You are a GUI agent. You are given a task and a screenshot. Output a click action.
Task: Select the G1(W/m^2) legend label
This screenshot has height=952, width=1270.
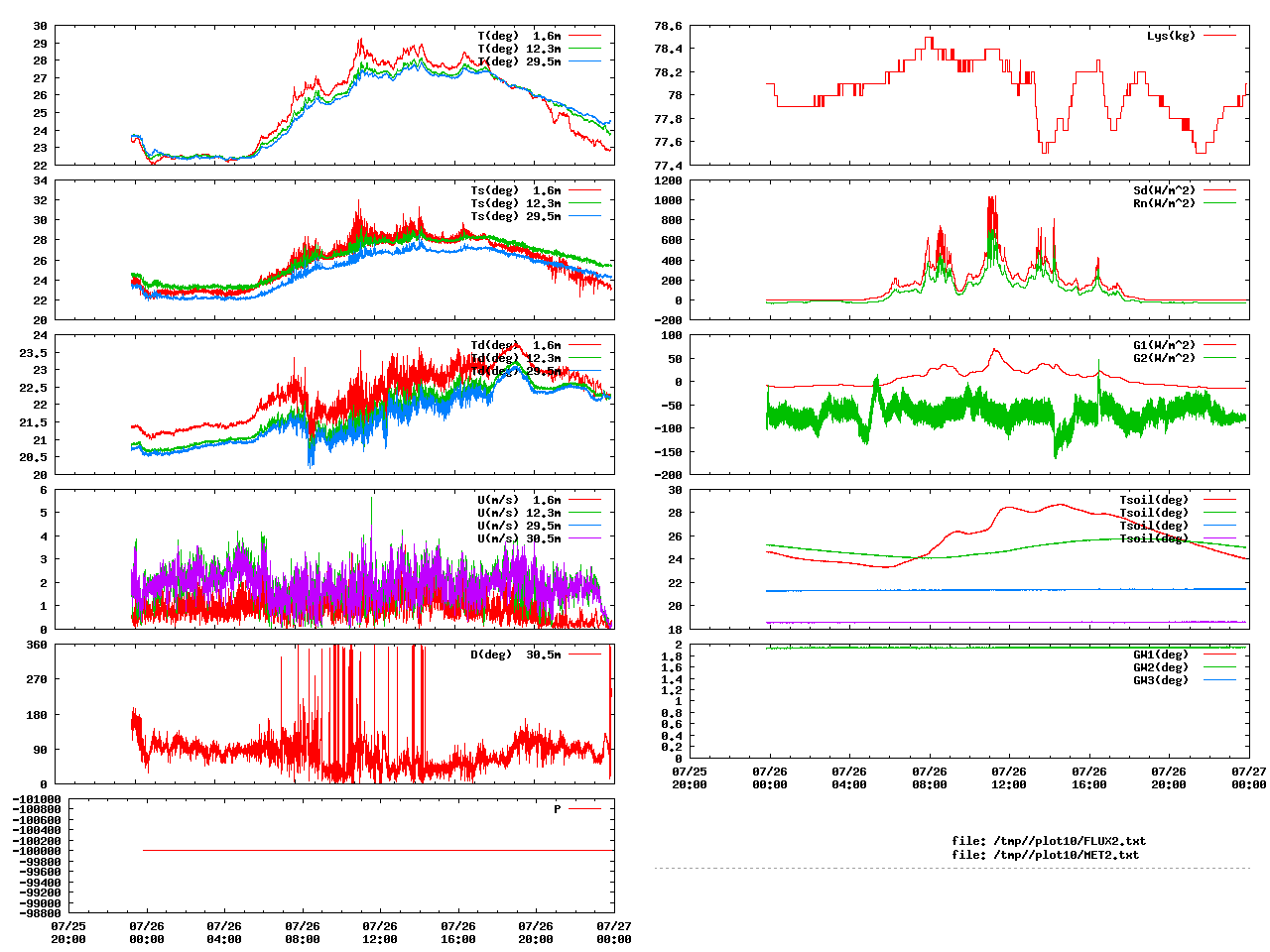pyautogui.click(x=1164, y=345)
